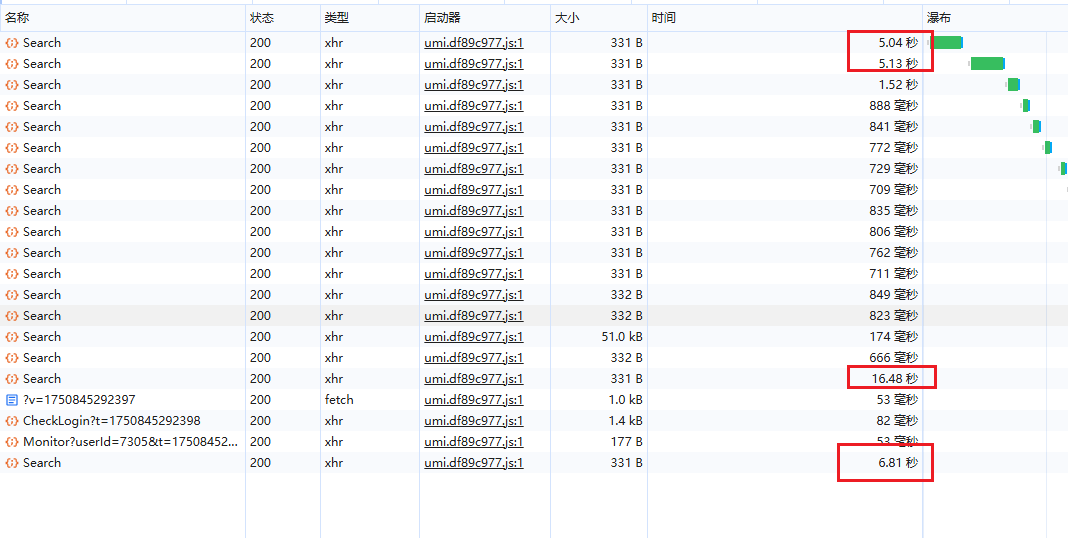This screenshot has width=1068, height=538.
Task: Click the xhr icon of the 709 毫秒 Search request
Action: pyautogui.click(x=12, y=190)
